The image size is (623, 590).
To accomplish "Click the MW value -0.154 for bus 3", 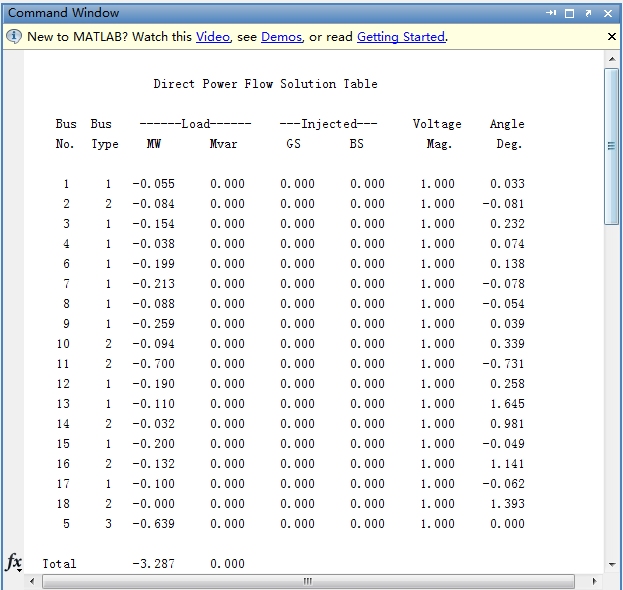I will tap(153, 224).
